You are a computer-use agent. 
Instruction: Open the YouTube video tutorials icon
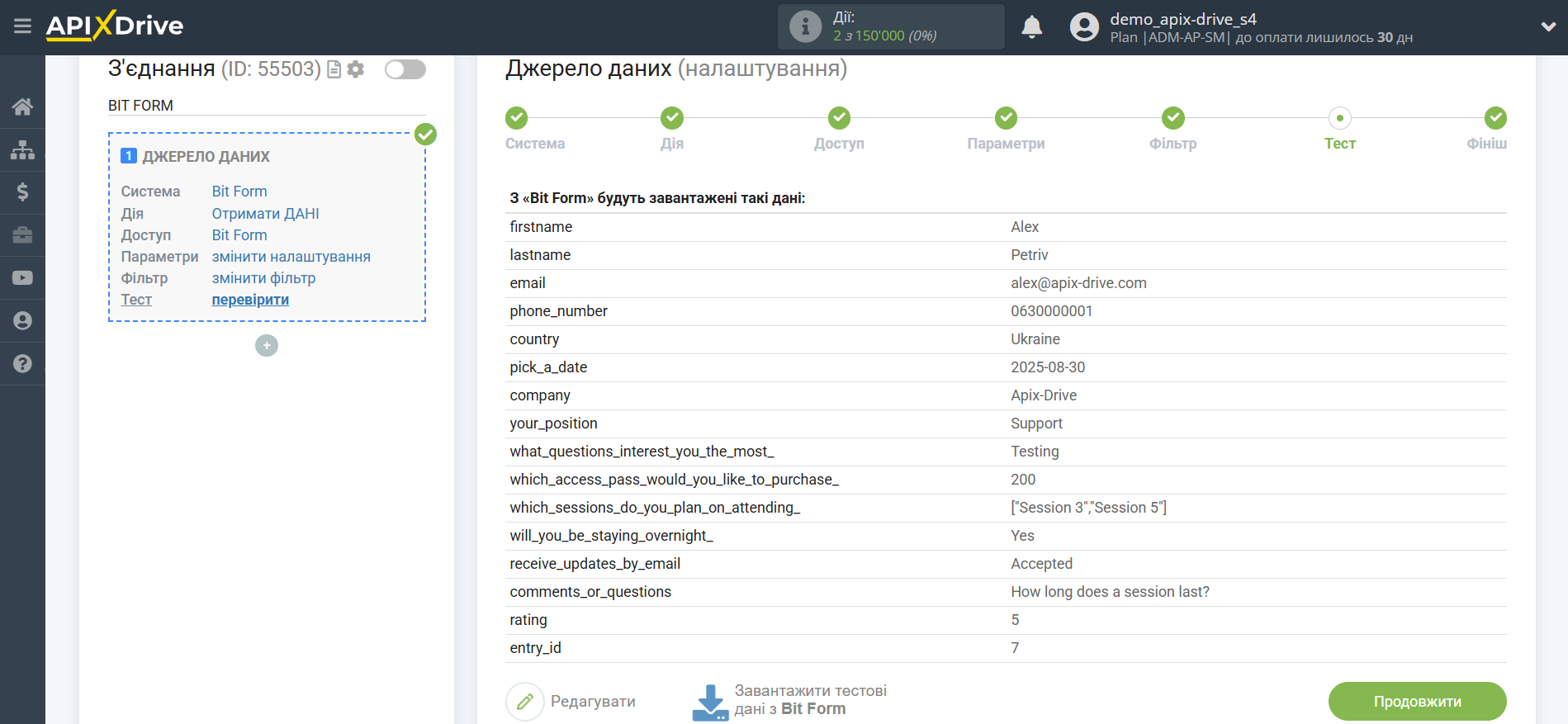point(22,278)
